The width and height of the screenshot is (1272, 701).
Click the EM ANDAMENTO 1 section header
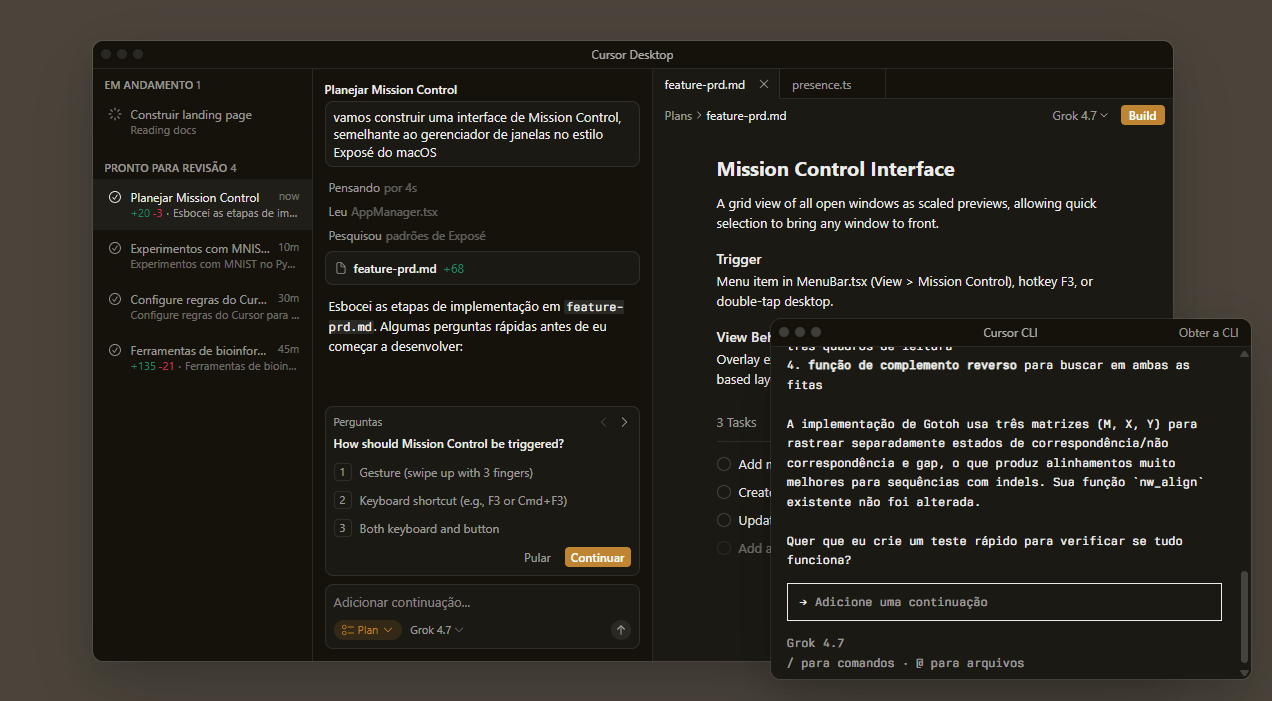tap(153, 85)
